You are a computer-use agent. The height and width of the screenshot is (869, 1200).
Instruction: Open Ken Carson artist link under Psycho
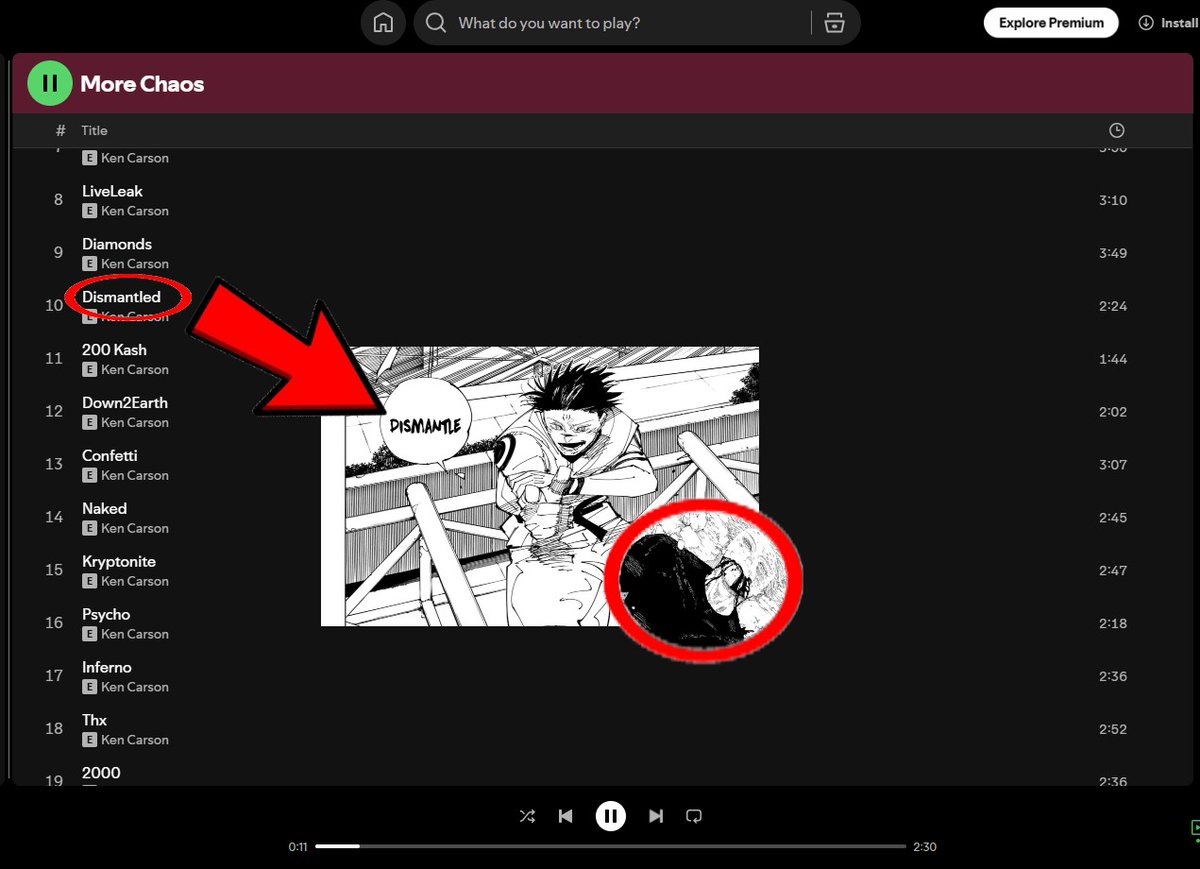click(135, 635)
